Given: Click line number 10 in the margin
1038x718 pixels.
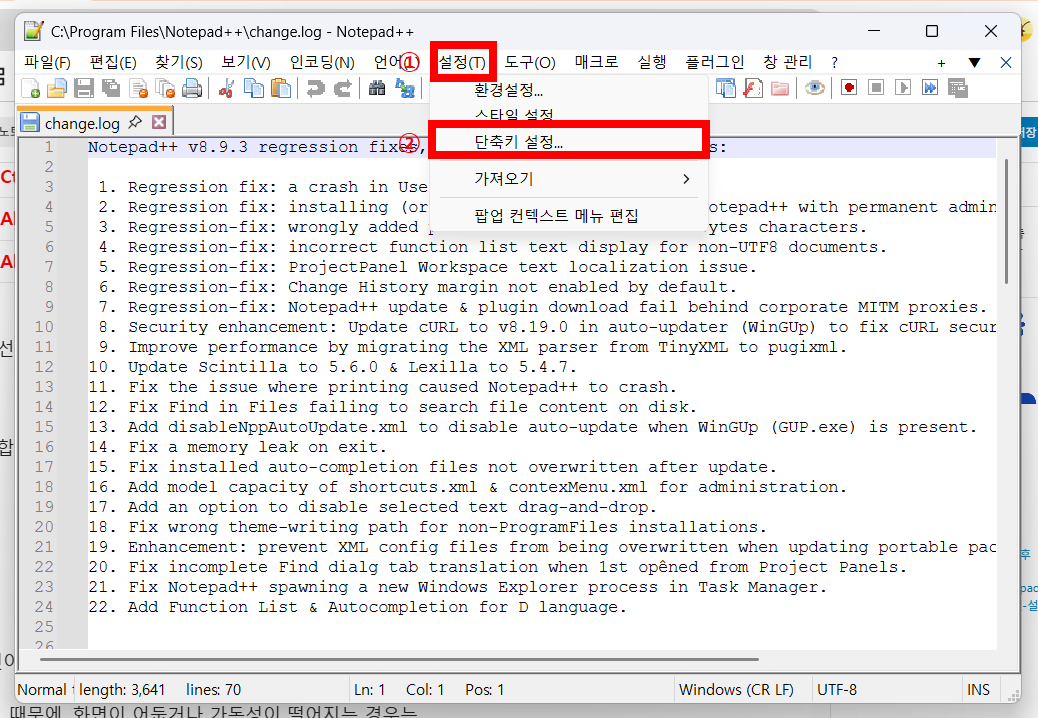Looking at the screenshot, I should tap(44, 327).
